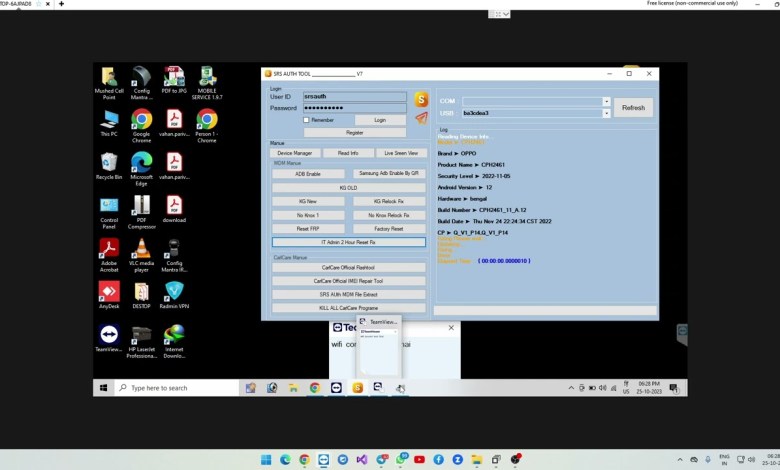Click KILL ALL CarlCare Programe button
Screen dimensions: 780x470
point(348,308)
